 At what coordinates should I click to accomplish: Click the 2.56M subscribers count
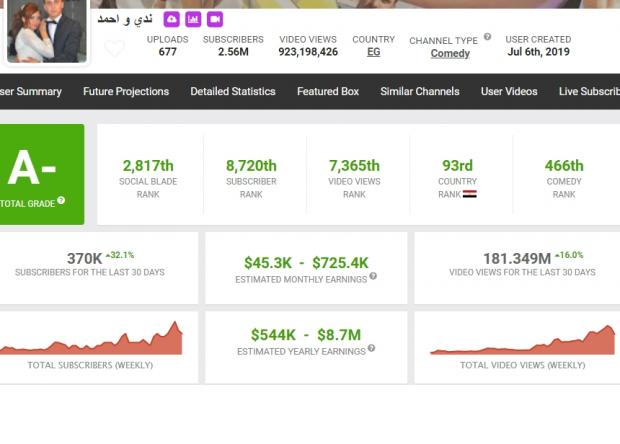click(233, 52)
